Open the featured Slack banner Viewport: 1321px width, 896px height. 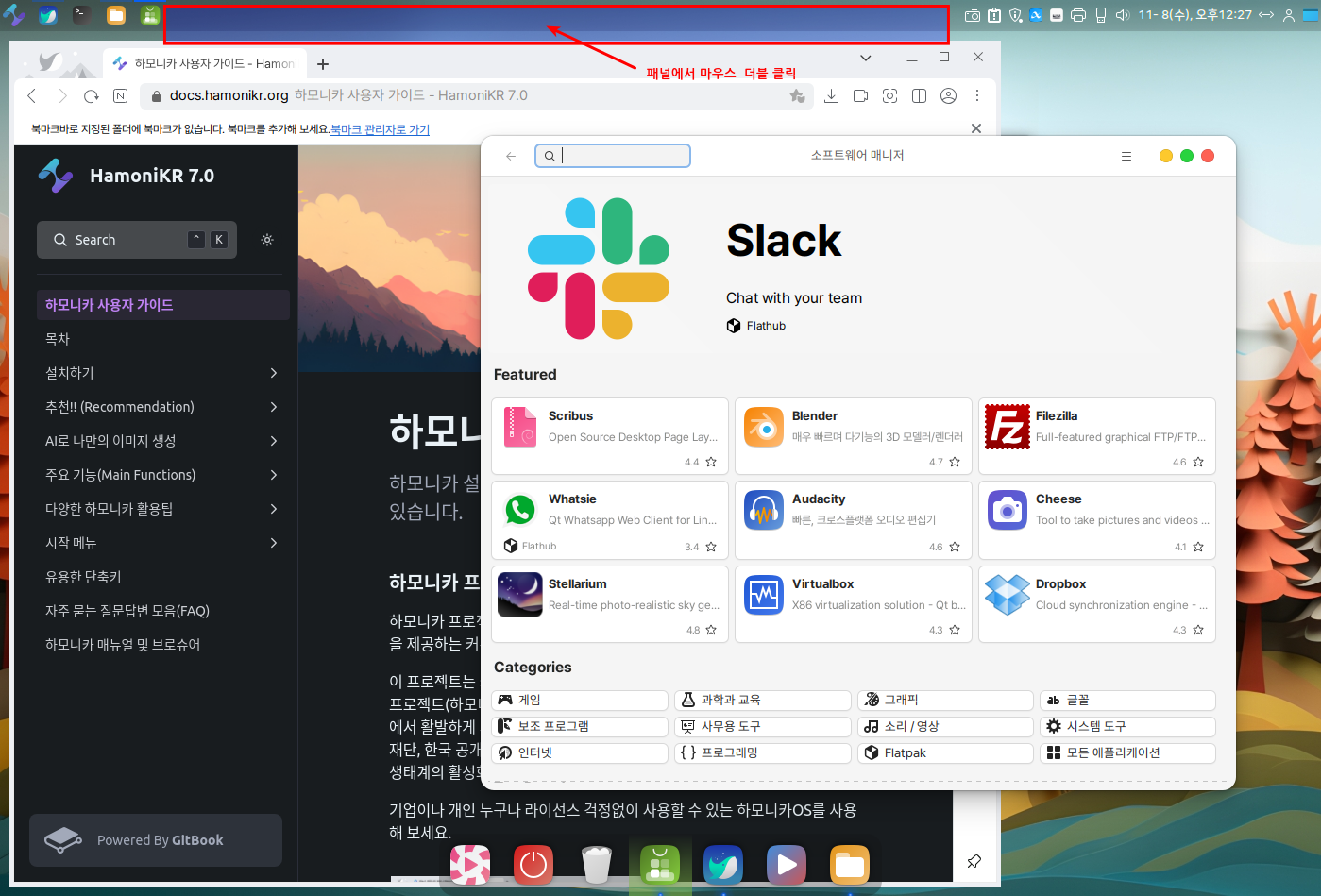[x=857, y=269]
